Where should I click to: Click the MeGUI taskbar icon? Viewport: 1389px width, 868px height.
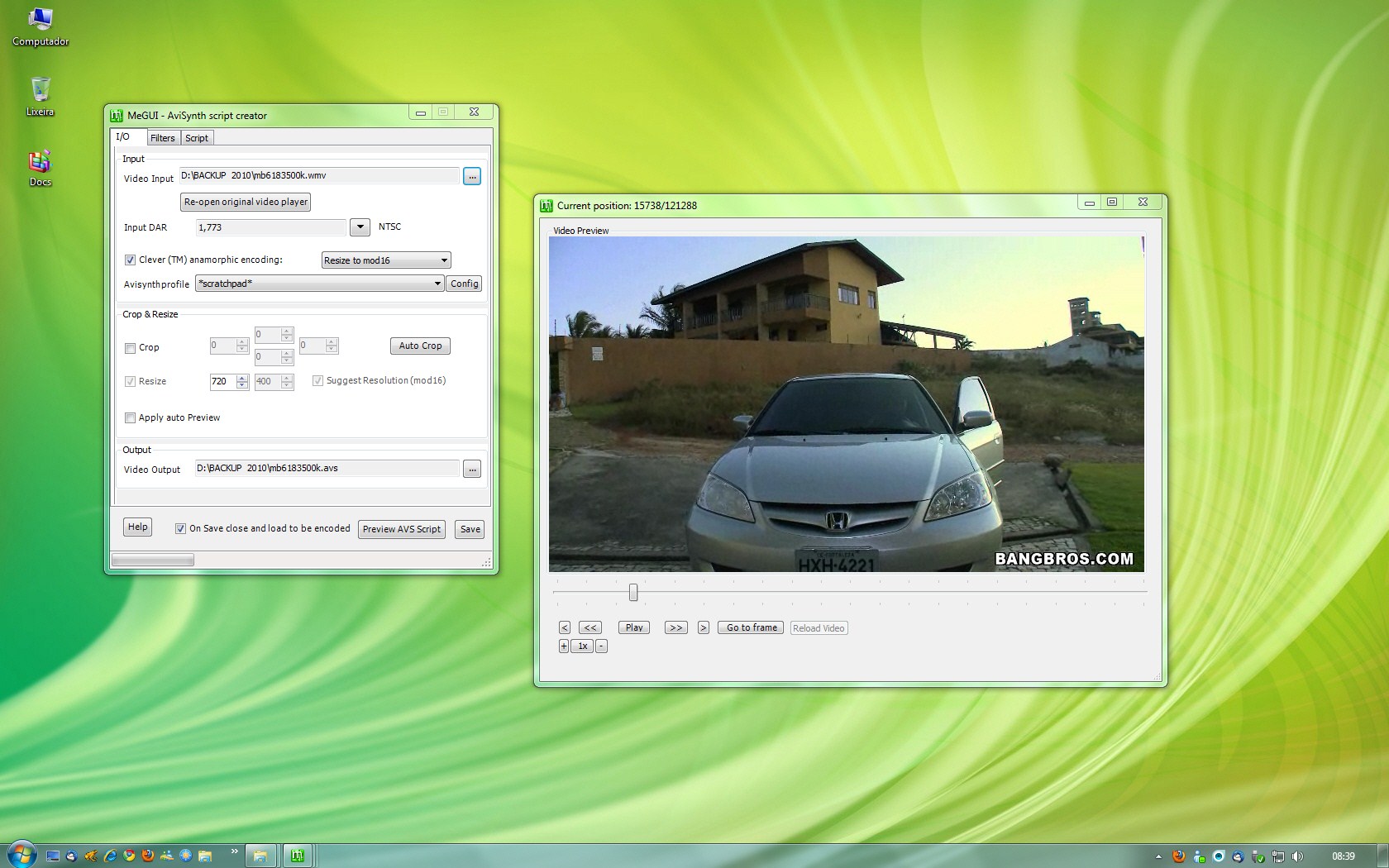pyautogui.click(x=298, y=856)
